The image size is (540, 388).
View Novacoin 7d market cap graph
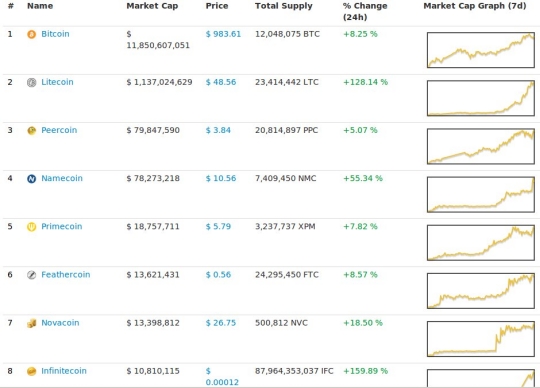point(481,339)
